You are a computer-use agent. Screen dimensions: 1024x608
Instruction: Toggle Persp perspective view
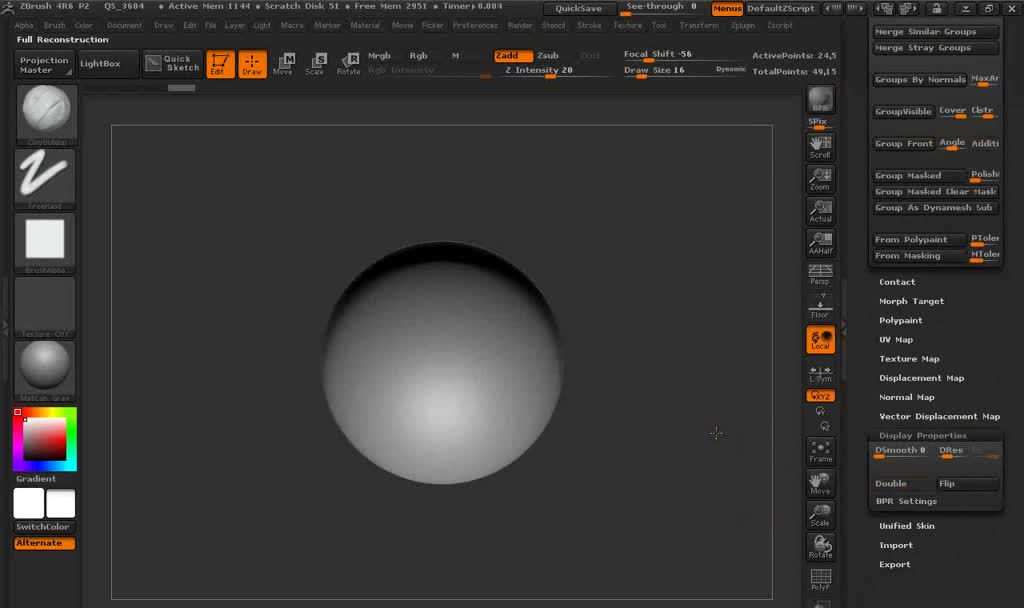(820, 274)
